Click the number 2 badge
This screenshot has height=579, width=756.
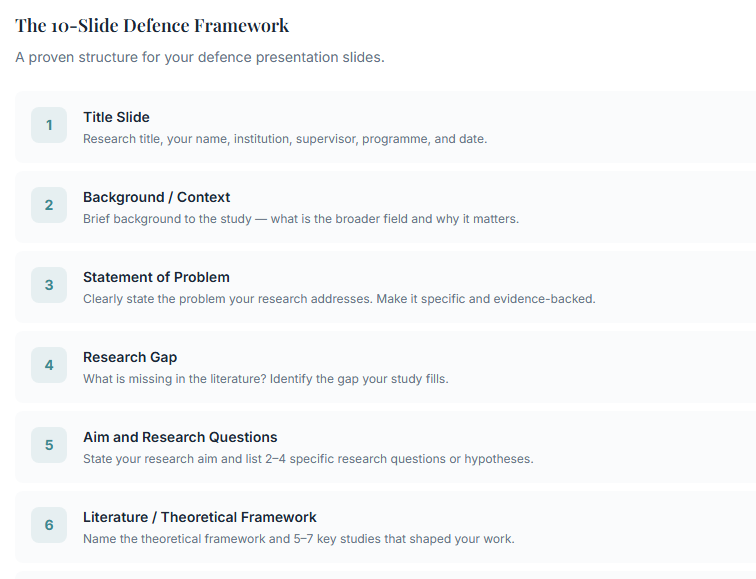(x=49, y=205)
